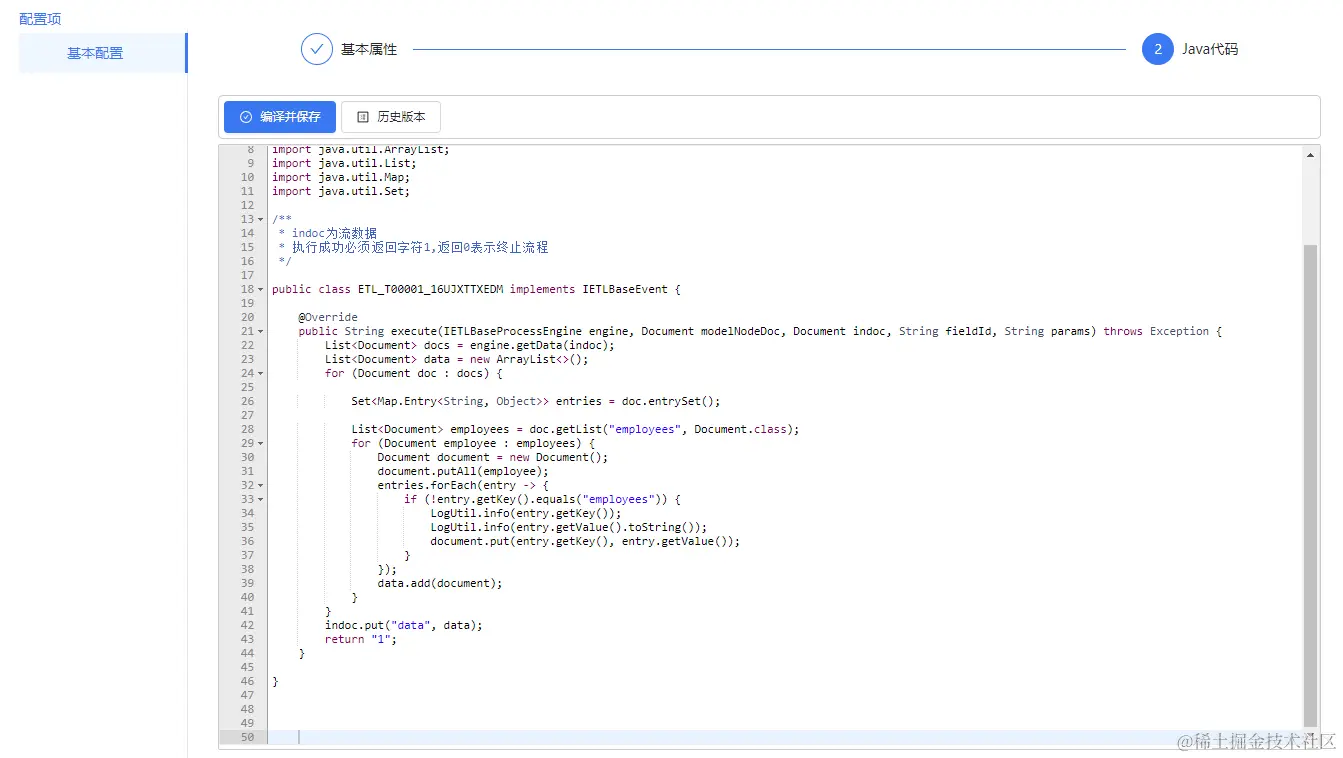Click the check-circle icon on 编译并保存

(x=246, y=117)
